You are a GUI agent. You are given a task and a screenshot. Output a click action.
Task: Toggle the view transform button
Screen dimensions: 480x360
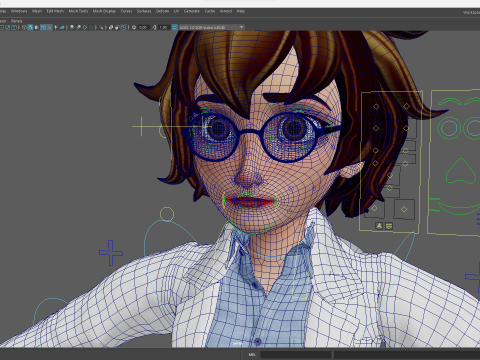click(174, 27)
